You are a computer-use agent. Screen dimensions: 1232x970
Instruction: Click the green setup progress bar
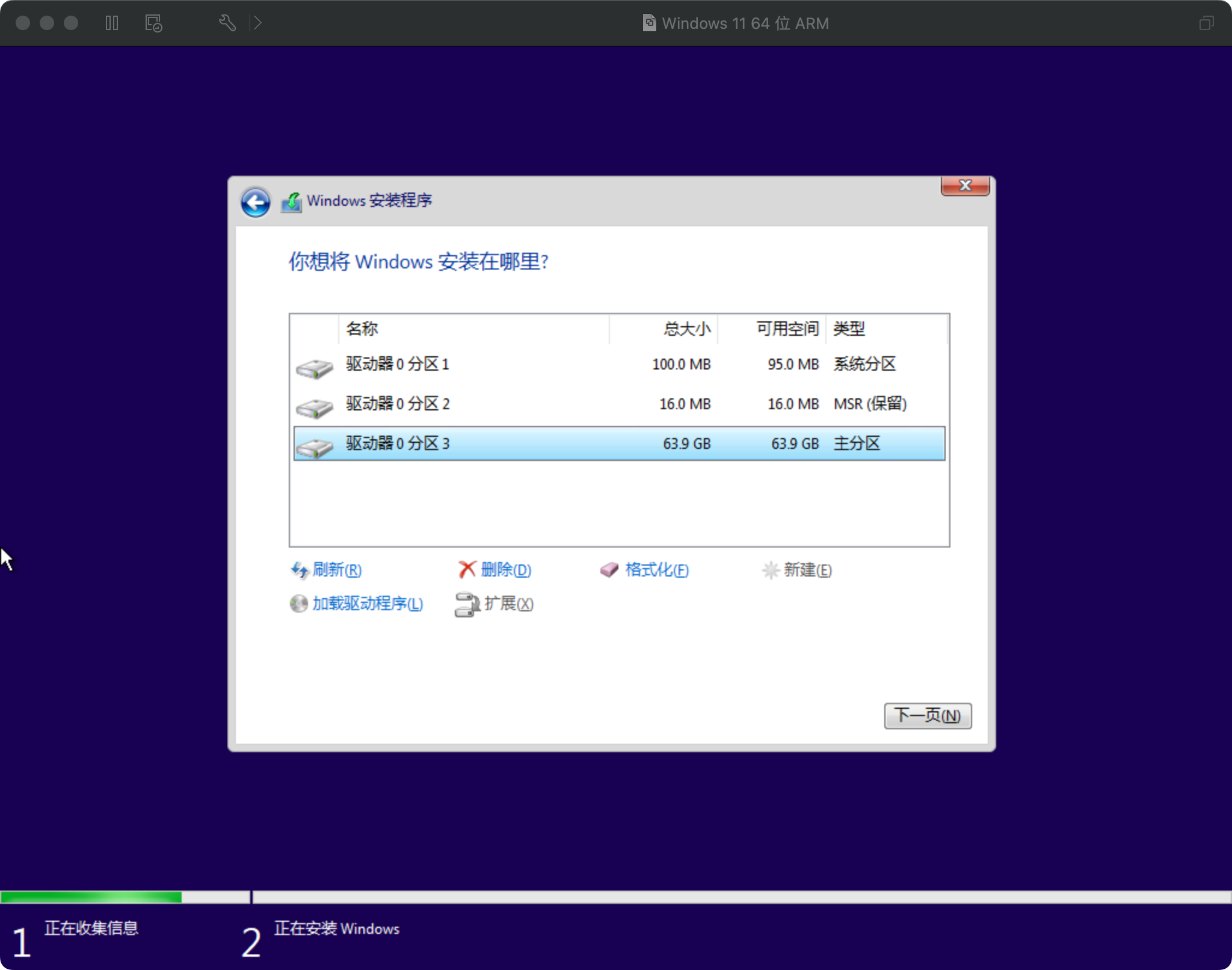tap(91, 897)
